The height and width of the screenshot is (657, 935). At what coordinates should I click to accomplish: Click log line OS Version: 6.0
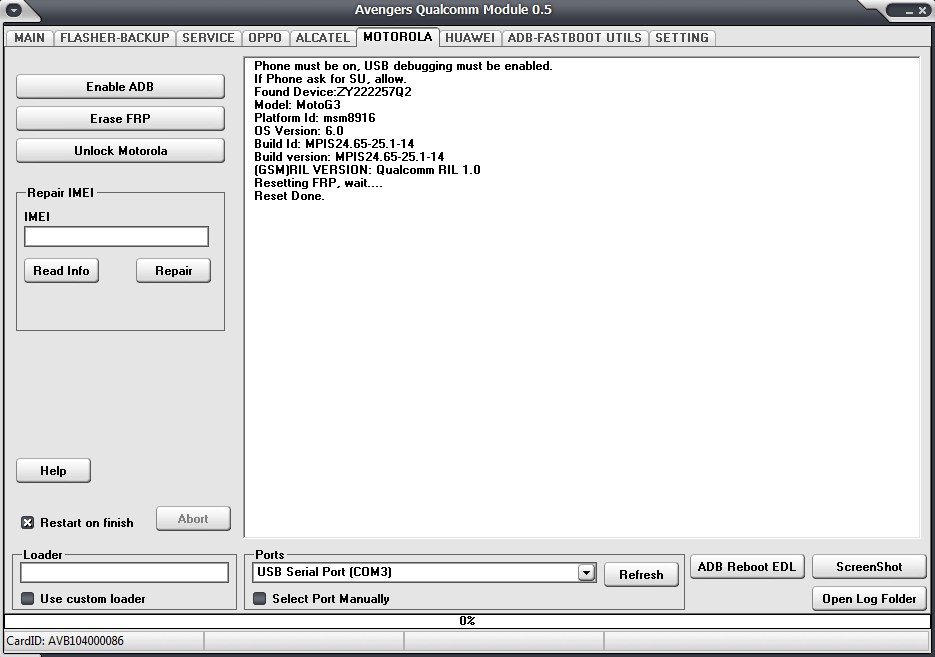click(x=299, y=131)
